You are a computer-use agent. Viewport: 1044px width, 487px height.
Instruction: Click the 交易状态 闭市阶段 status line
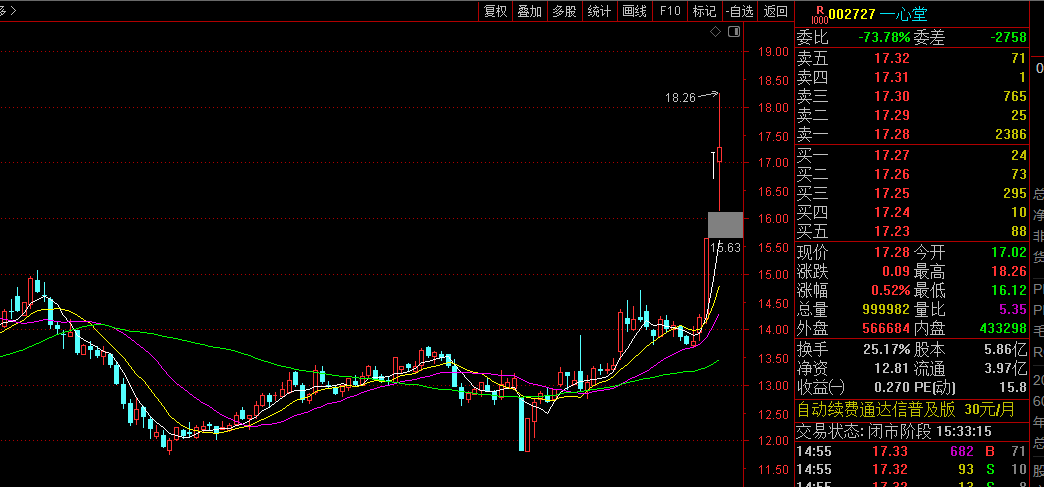pos(892,431)
